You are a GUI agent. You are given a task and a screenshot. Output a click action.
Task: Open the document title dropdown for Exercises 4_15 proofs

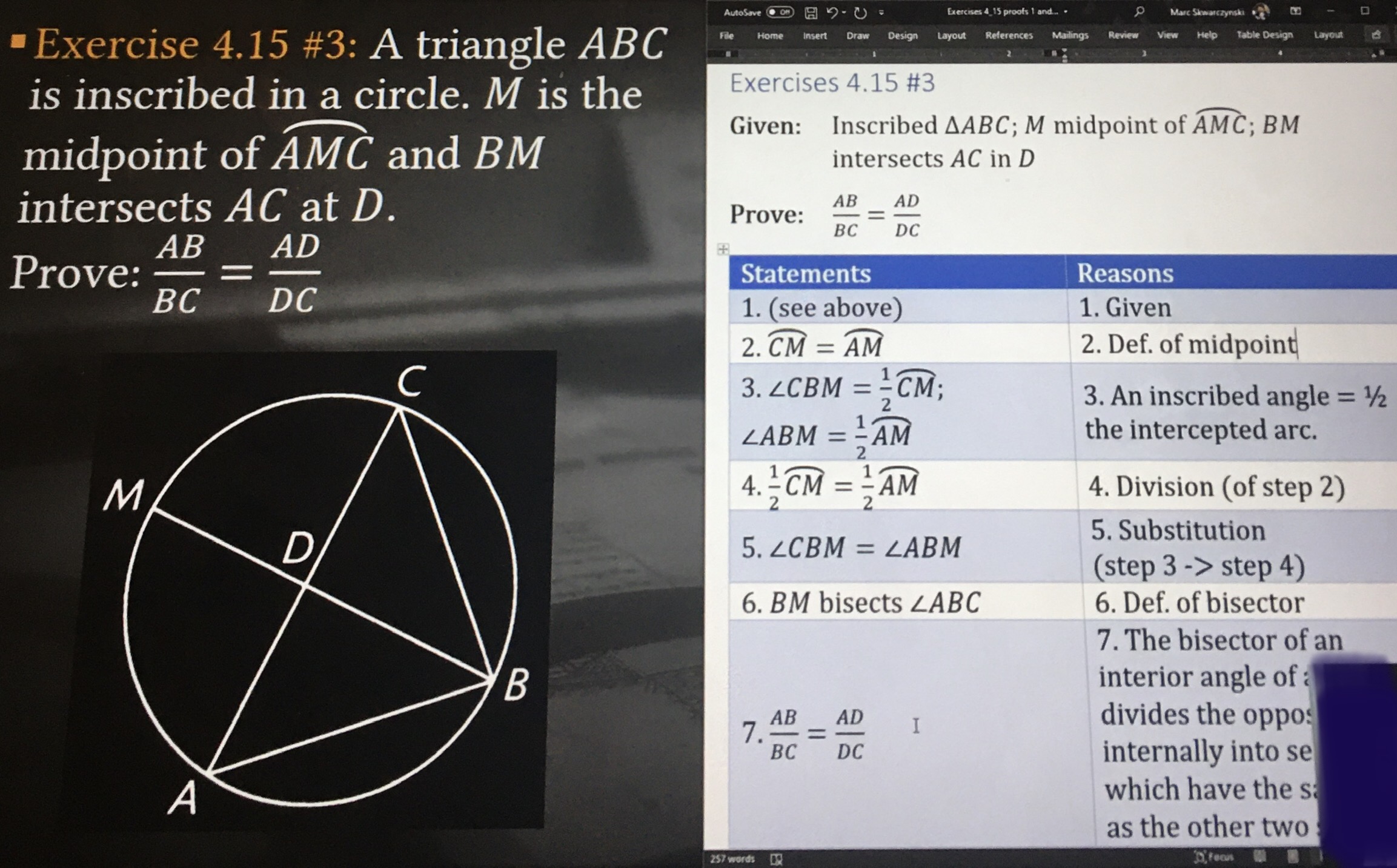pos(1065,12)
